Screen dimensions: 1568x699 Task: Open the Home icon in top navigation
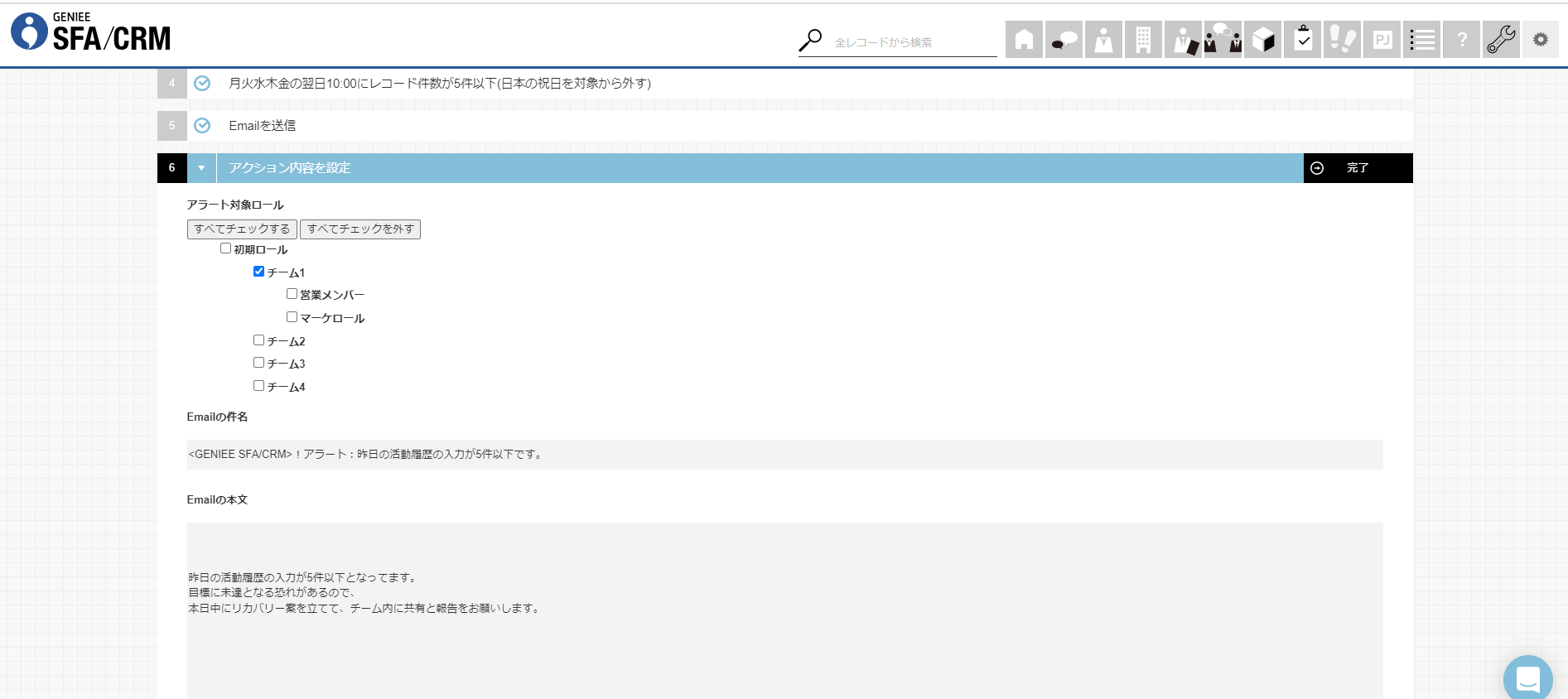click(x=1024, y=40)
